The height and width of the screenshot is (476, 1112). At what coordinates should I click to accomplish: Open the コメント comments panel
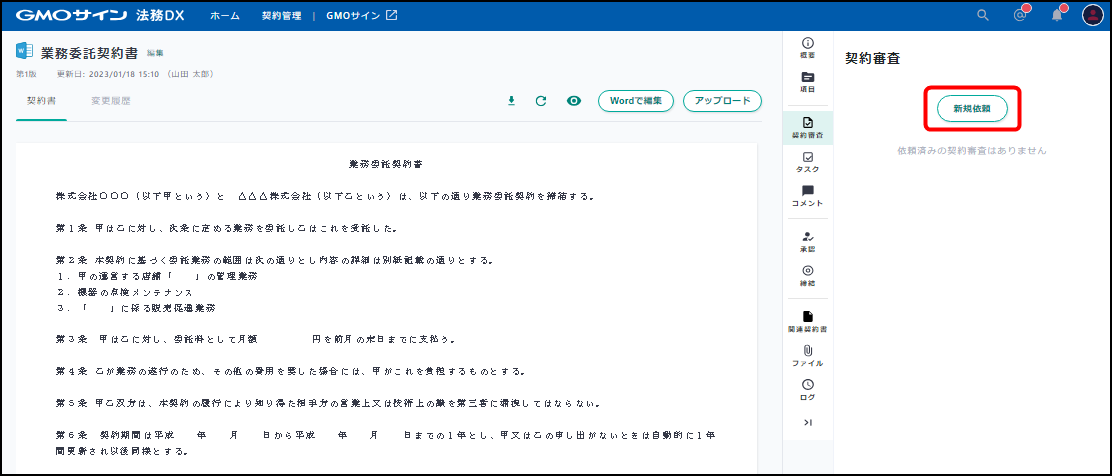pos(807,195)
